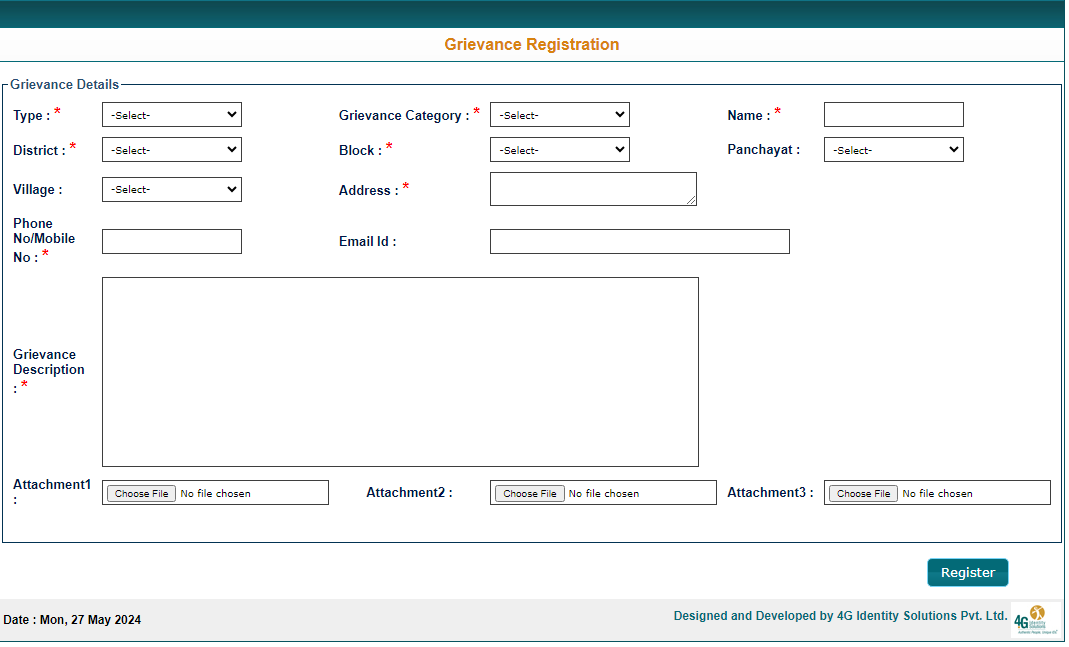Select the Block dropdown
This screenshot has width=1069, height=647.
pyautogui.click(x=559, y=150)
